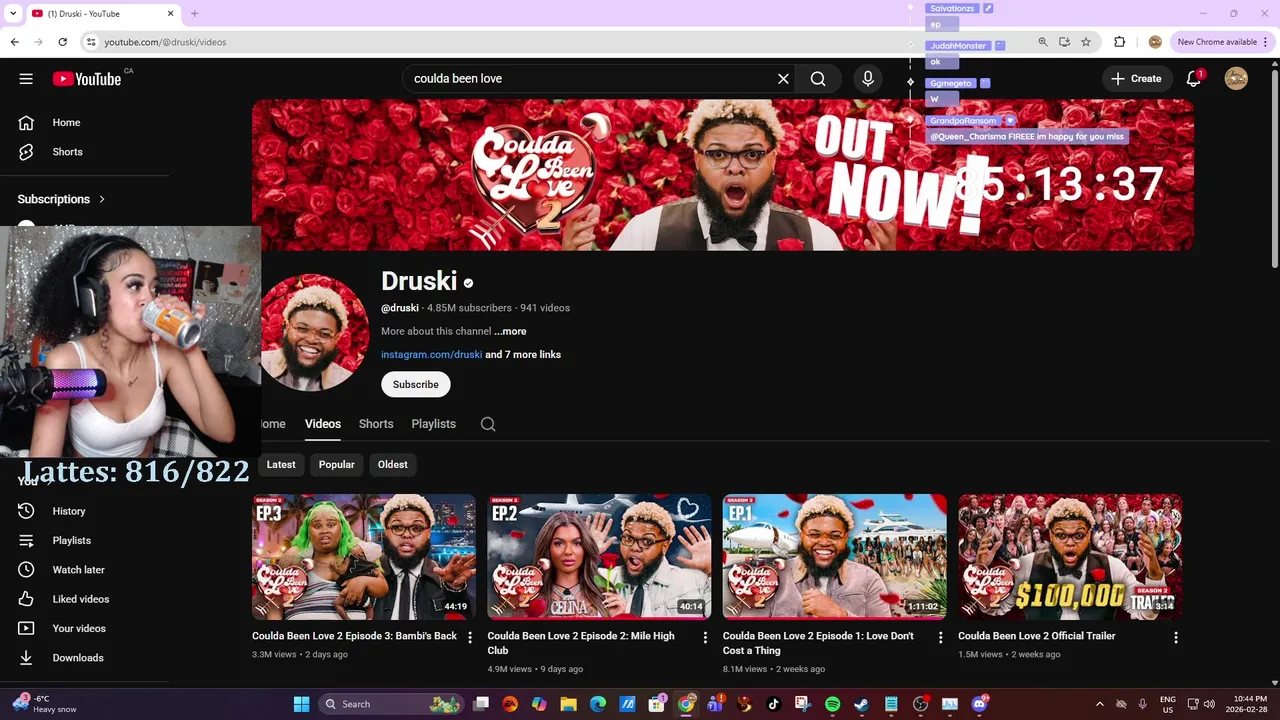Open Episode 3: Bambi's Back title link
Screen dimensions: 1280x720
click(x=354, y=636)
